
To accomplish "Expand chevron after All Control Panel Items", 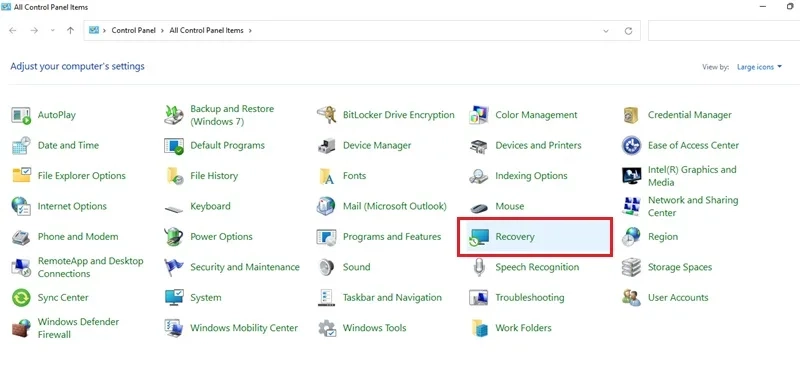I will coord(250,31).
